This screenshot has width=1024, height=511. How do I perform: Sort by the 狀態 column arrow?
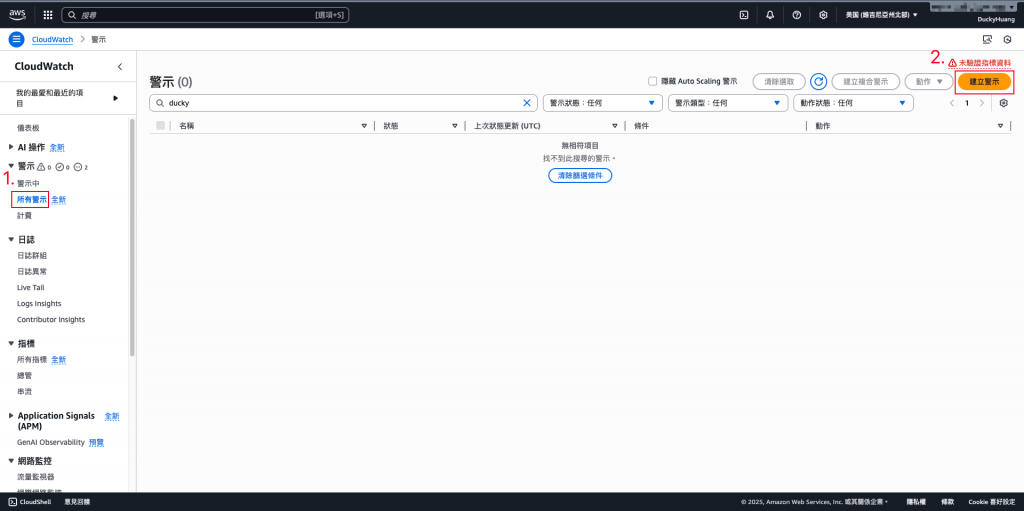click(455, 125)
